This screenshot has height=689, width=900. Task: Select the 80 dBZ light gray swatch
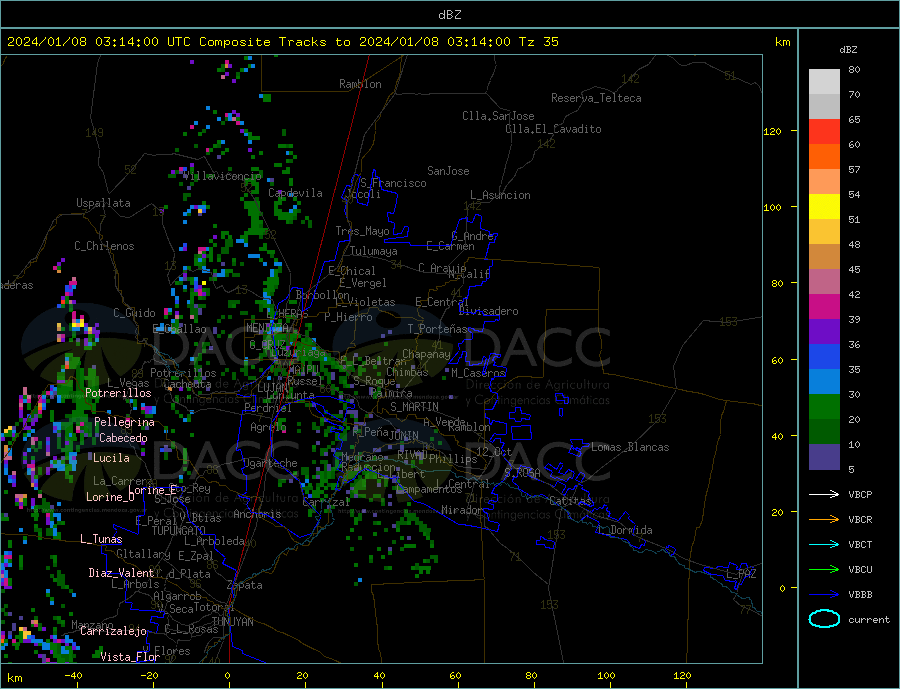824,82
